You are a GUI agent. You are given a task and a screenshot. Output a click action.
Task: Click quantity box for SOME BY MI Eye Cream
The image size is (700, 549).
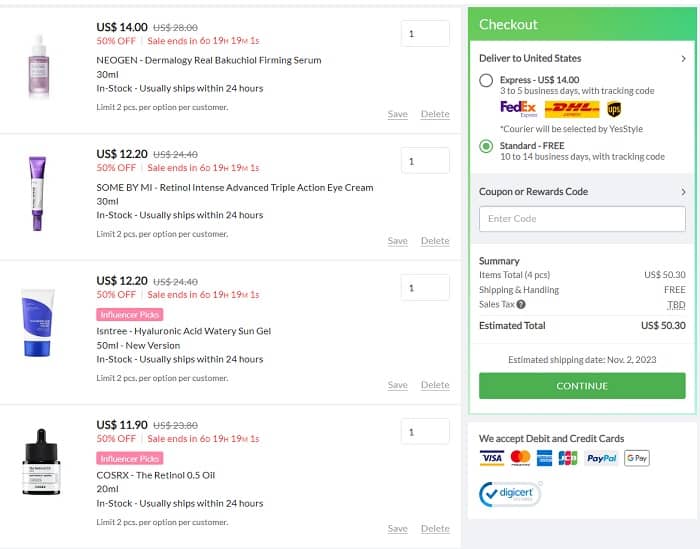click(x=425, y=161)
